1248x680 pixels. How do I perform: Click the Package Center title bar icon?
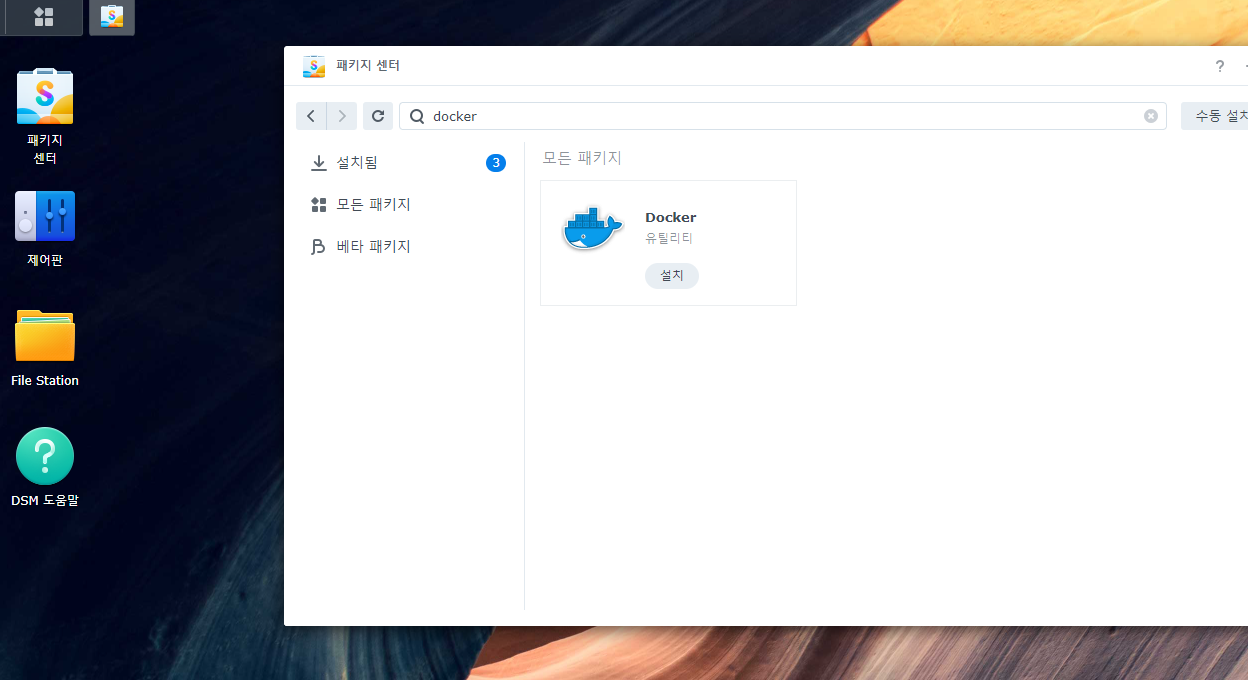pos(314,66)
